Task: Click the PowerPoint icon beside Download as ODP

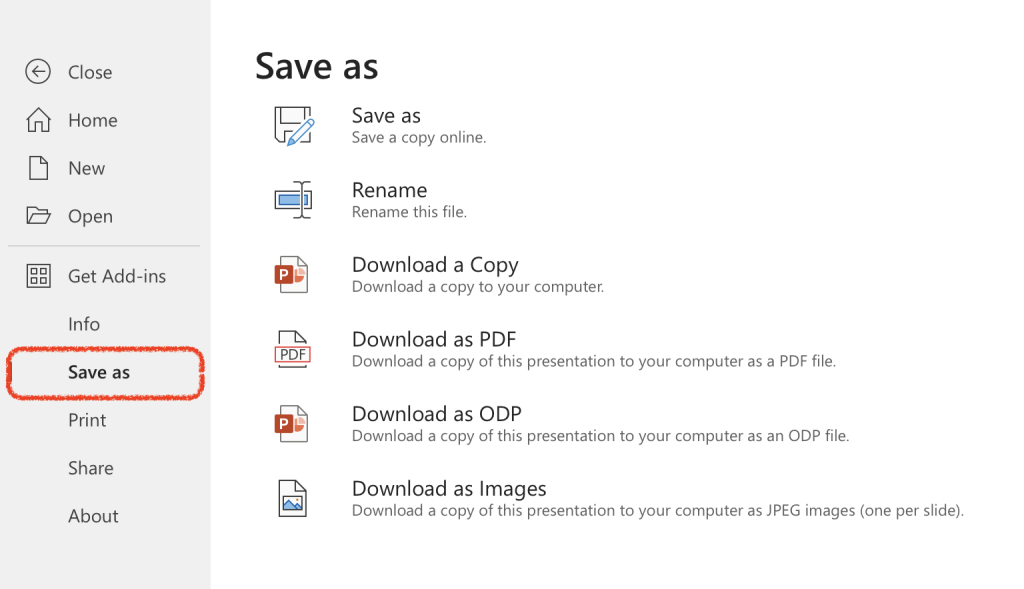Action: click(x=292, y=424)
